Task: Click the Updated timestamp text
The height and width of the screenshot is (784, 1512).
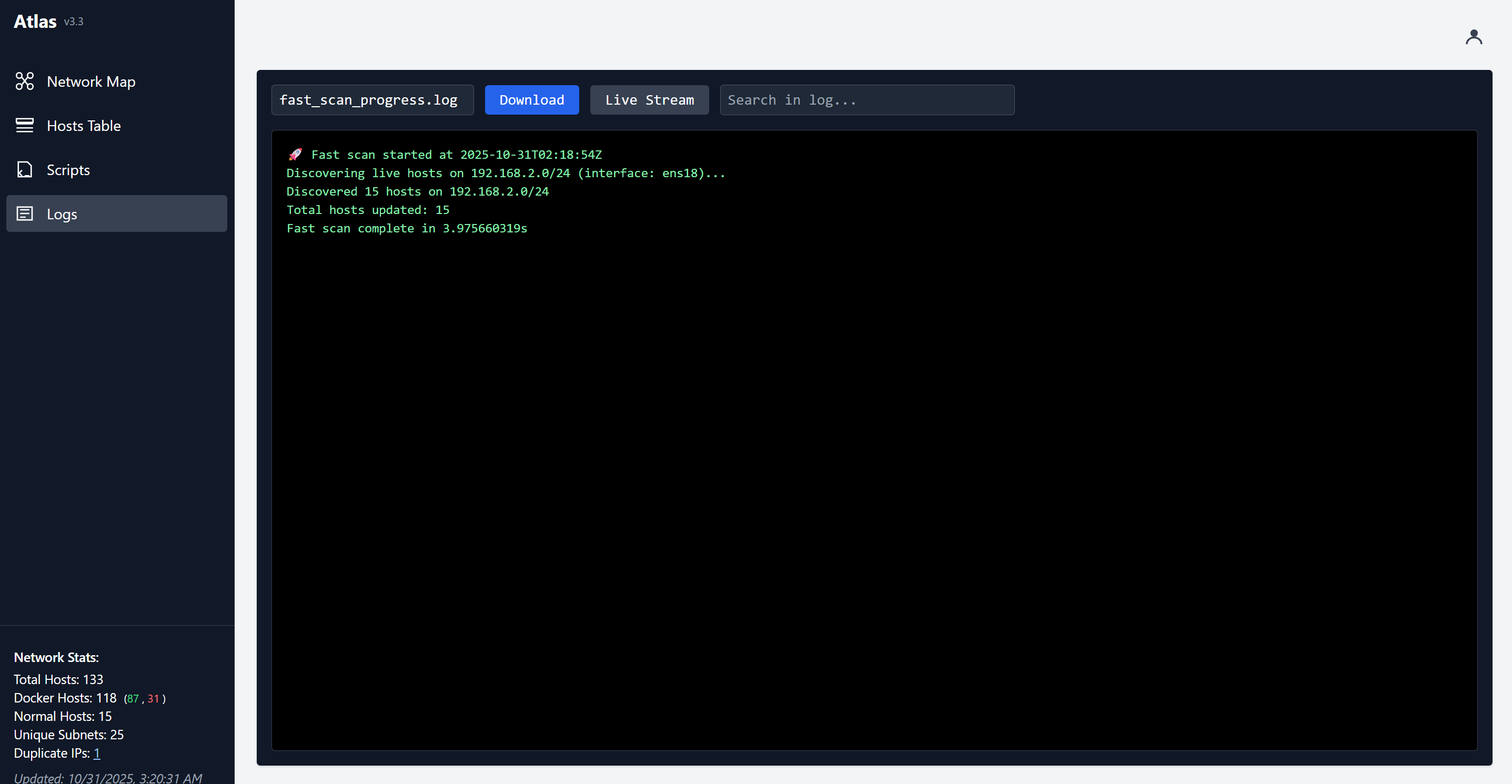Action: click(x=108, y=778)
